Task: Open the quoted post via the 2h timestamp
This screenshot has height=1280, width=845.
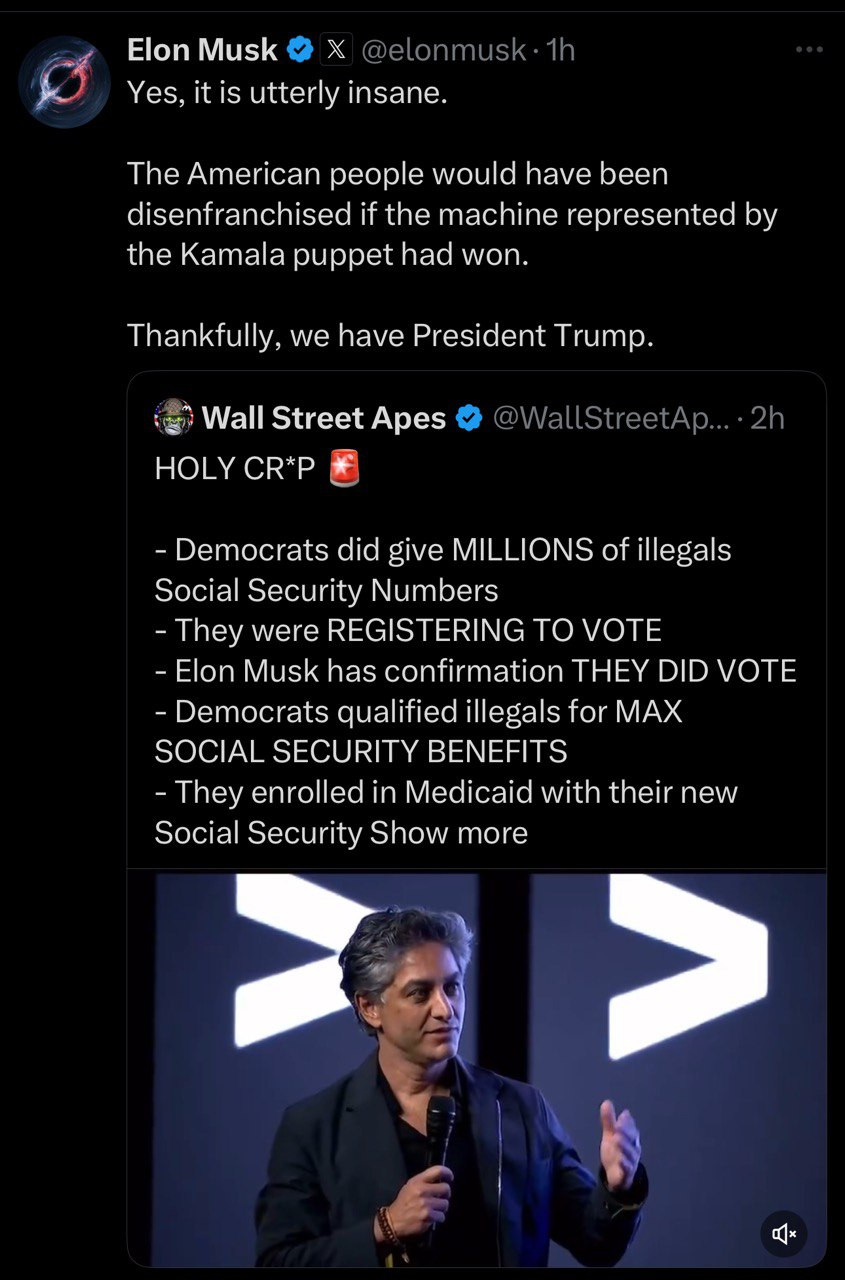Action: pos(766,418)
